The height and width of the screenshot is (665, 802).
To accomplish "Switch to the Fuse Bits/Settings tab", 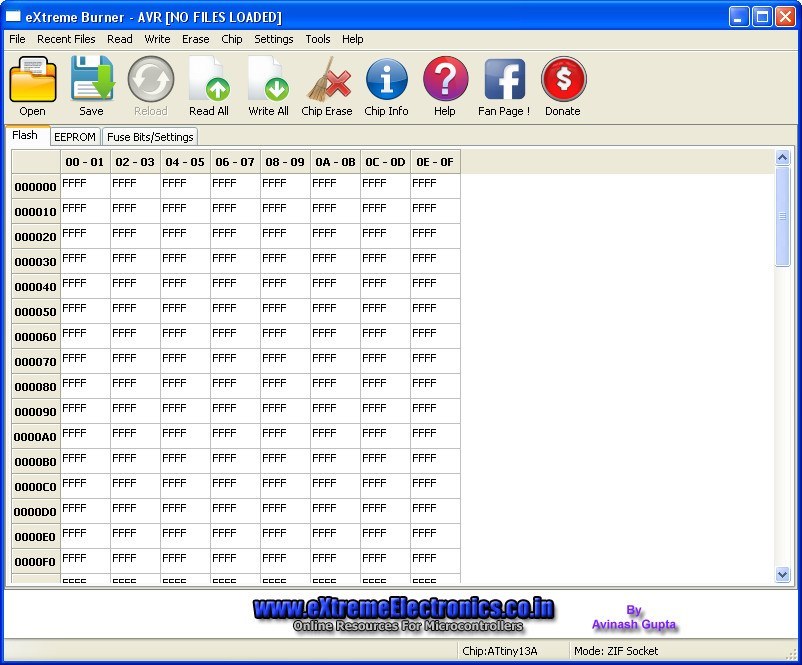I will pyautogui.click(x=149, y=137).
